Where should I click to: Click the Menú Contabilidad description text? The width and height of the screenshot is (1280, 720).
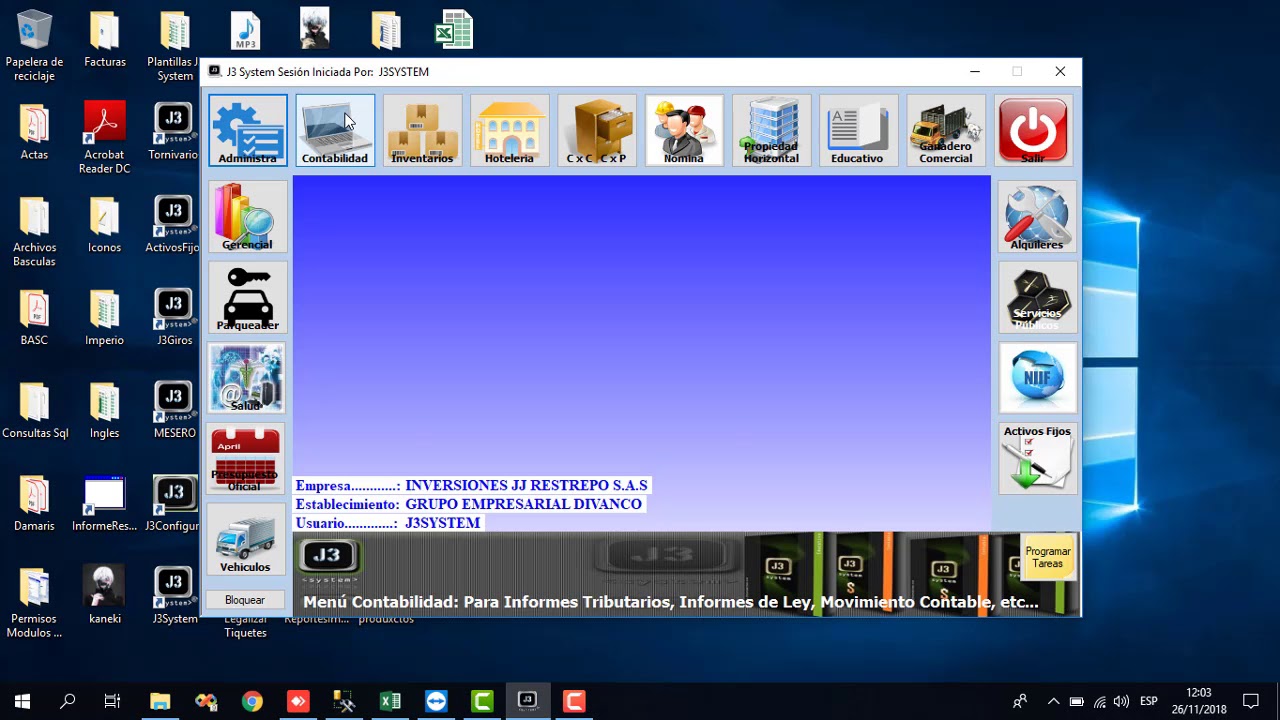pos(671,602)
